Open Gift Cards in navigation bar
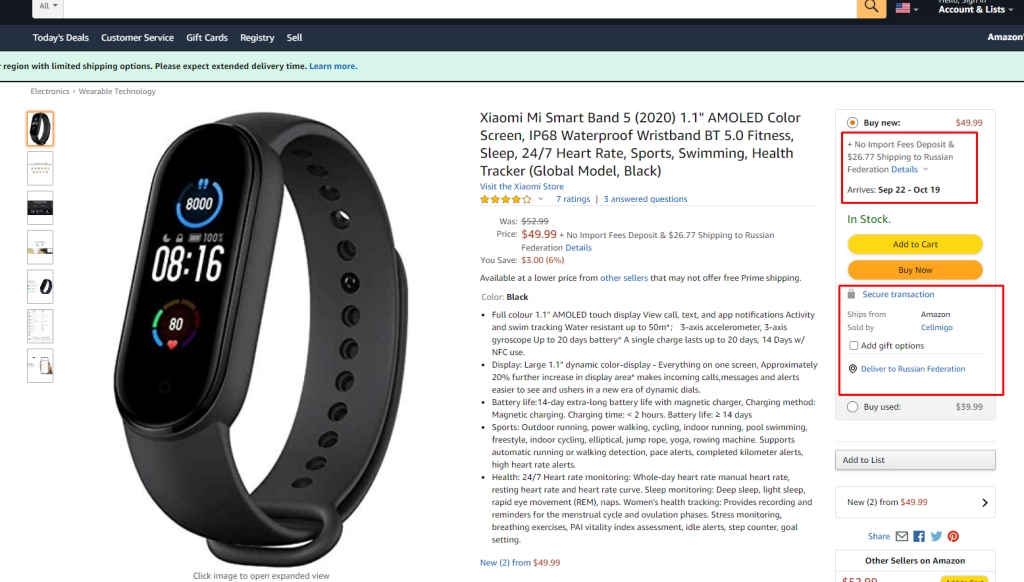Image resolution: width=1024 pixels, height=582 pixels. [x=207, y=38]
